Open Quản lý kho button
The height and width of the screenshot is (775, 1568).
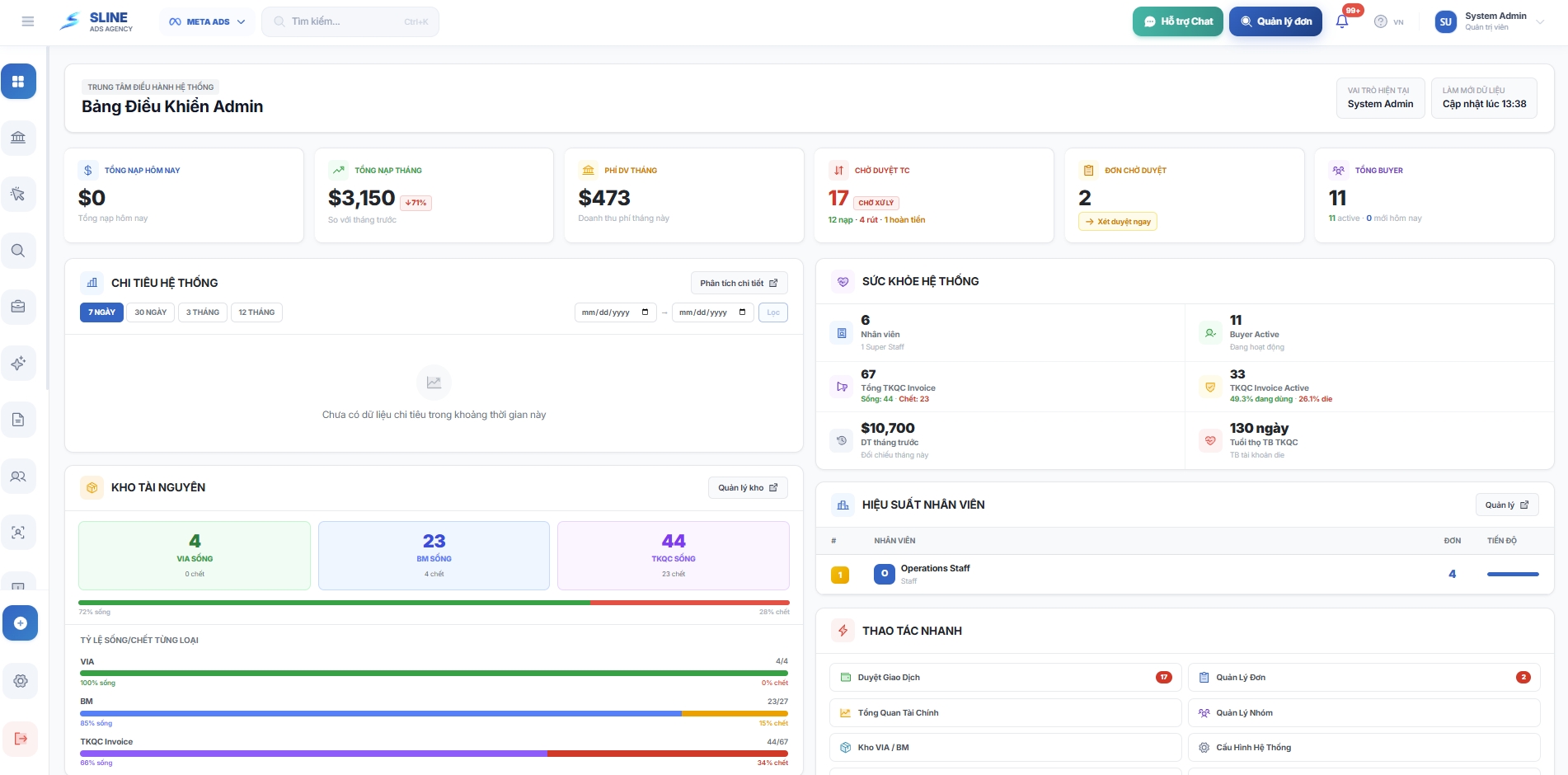click(748, 488)
